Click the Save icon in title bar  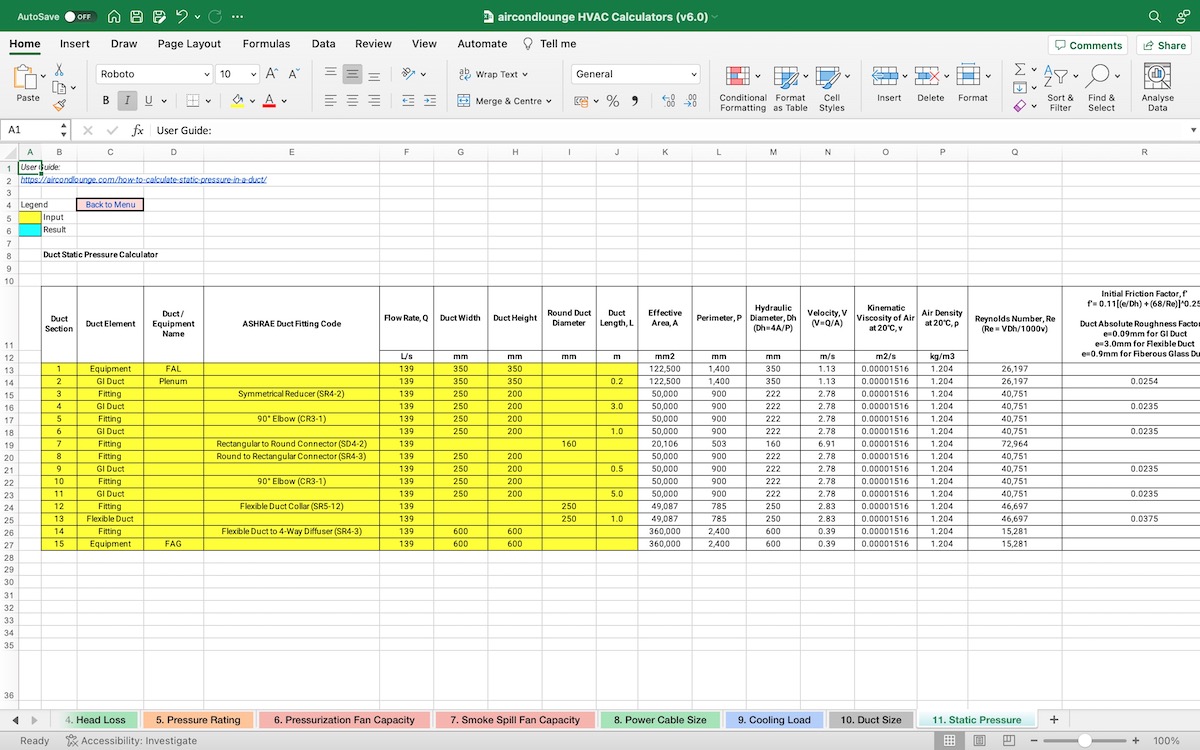point(137,17)
